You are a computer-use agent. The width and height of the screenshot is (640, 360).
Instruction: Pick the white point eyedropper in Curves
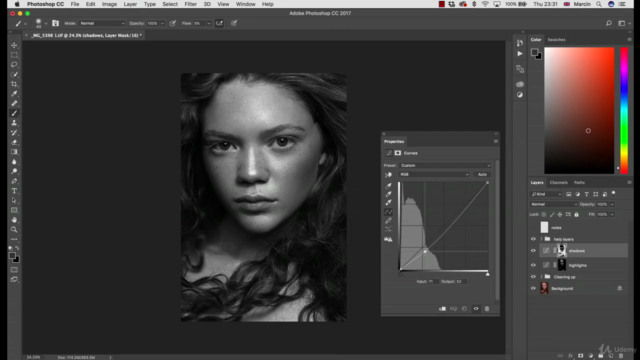(x=388, y=203)
